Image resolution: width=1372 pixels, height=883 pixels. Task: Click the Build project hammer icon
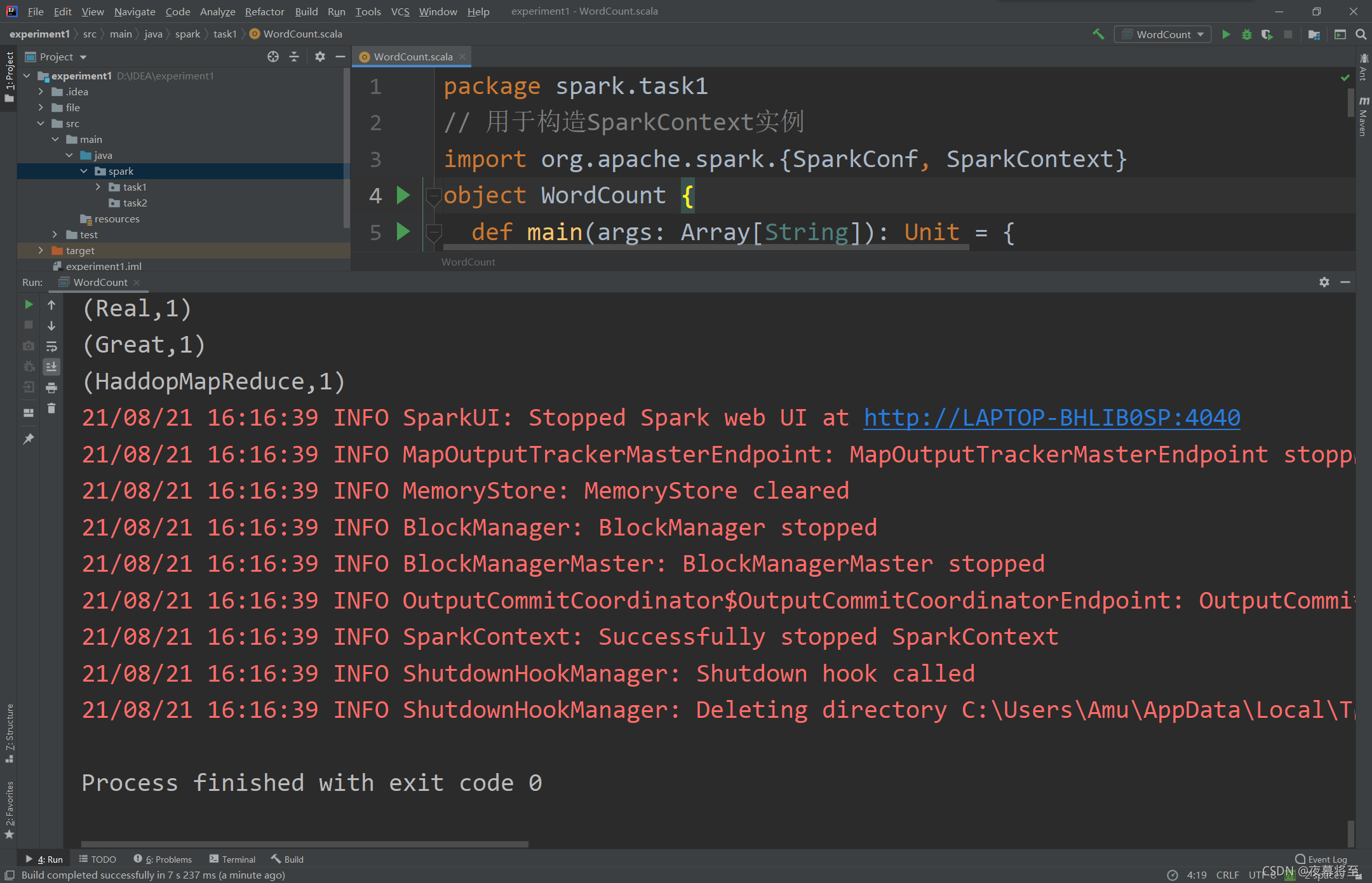coord(1098,34)
